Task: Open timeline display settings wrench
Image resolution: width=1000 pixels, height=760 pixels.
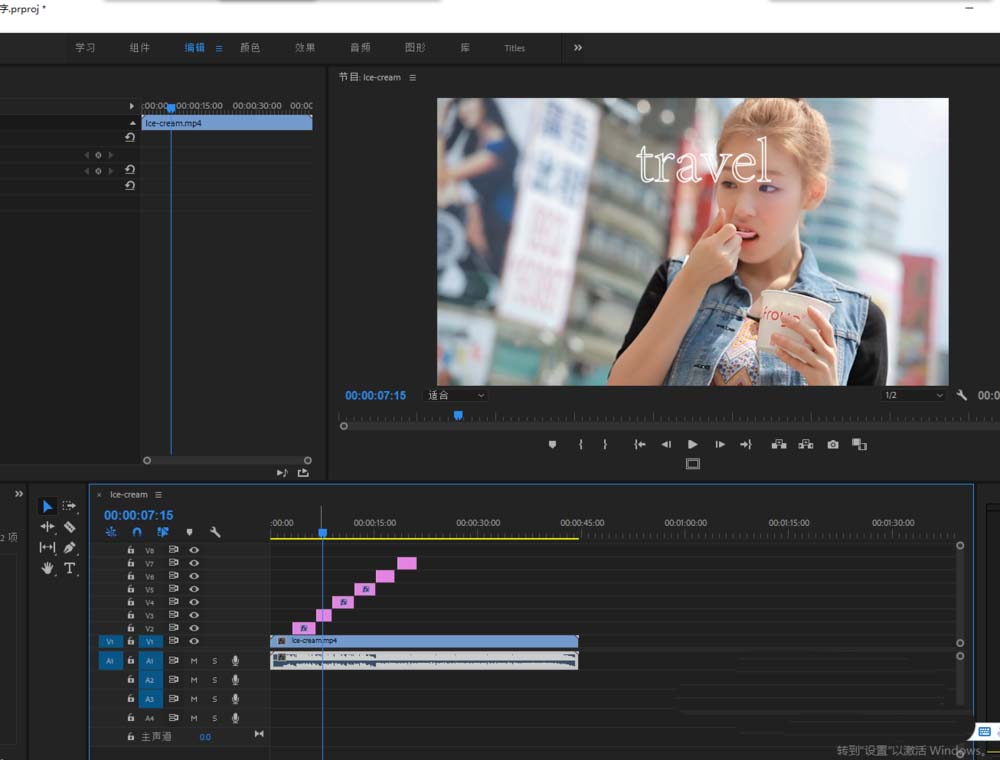Action: tap(215, 532)
